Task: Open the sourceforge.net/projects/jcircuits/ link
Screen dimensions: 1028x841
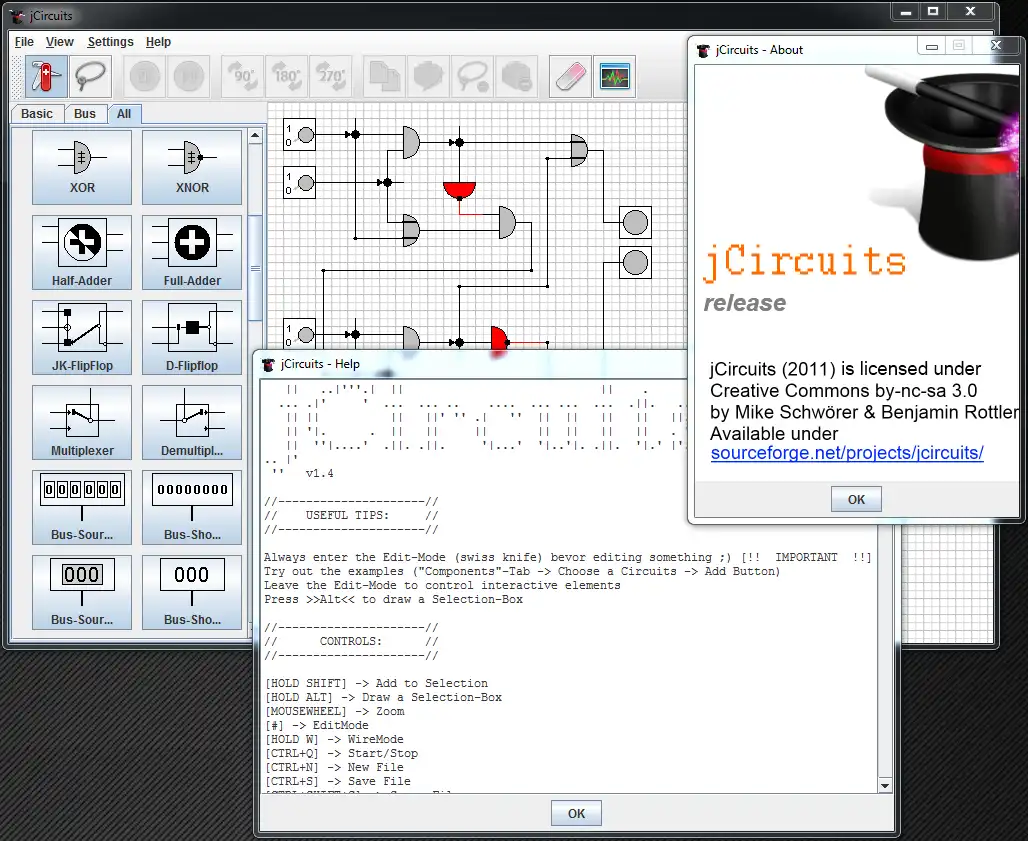Action: [x=847, y=453]
